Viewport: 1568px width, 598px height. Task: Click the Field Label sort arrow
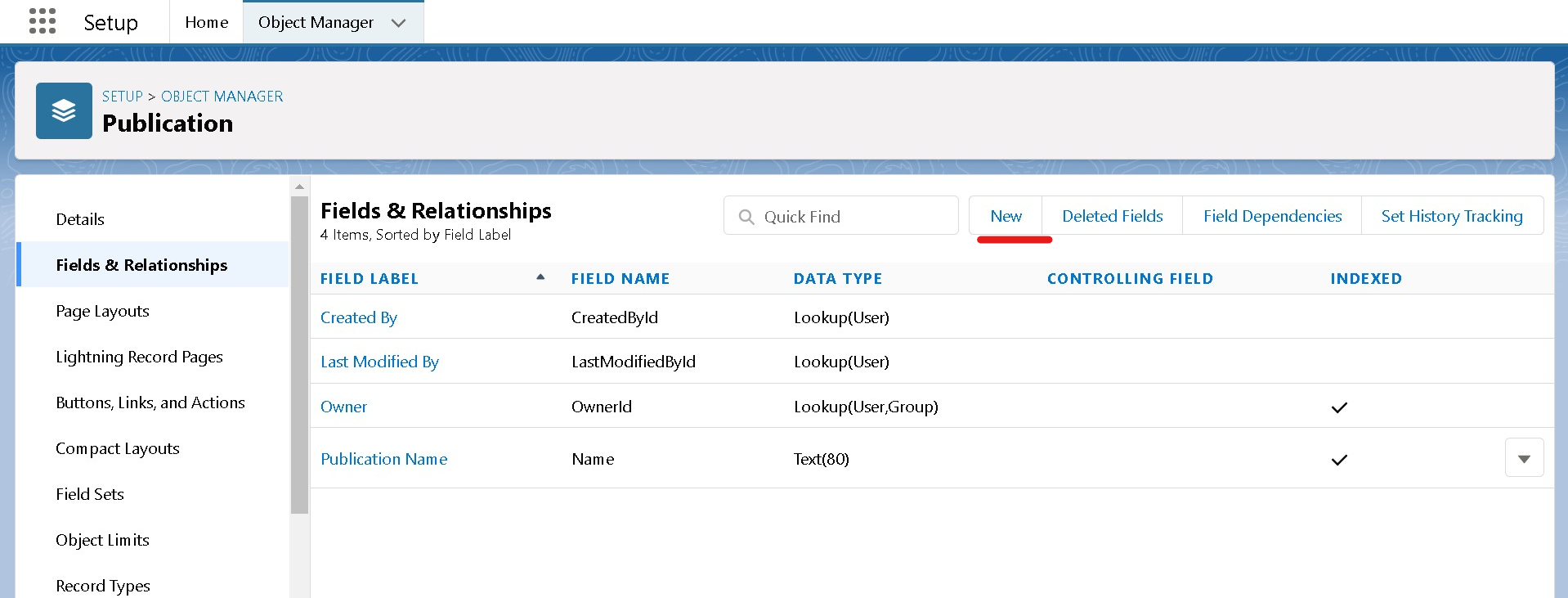(x=540, y=277)
